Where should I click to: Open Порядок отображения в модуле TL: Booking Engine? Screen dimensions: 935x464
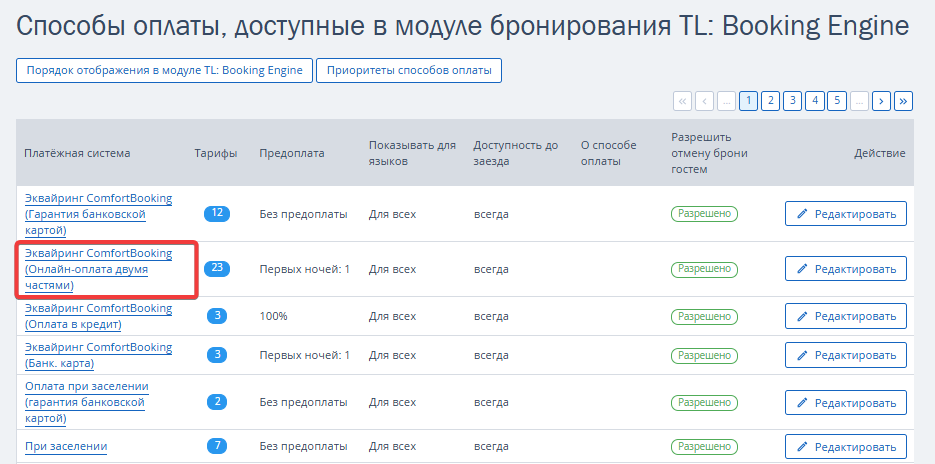165,70
